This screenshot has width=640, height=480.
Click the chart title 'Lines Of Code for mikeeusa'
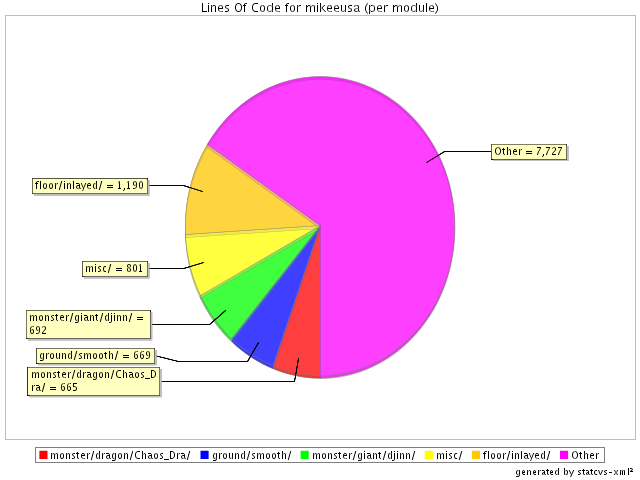(320, 8)
